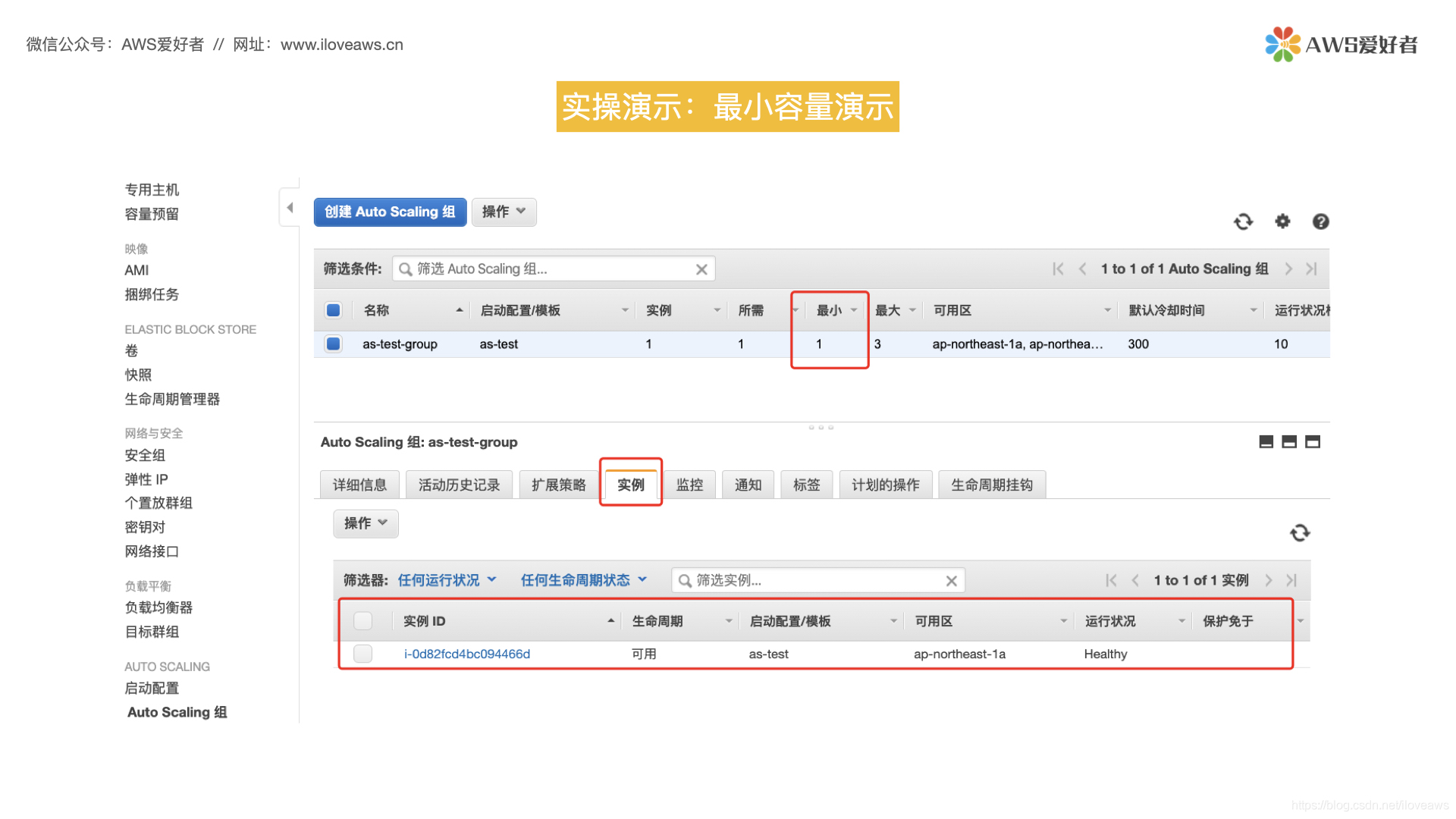The height and width of the screenshot is (819, 1456).
Task: Sort instances by 实例 ID arrow
Action: click(x=610, y=621)
